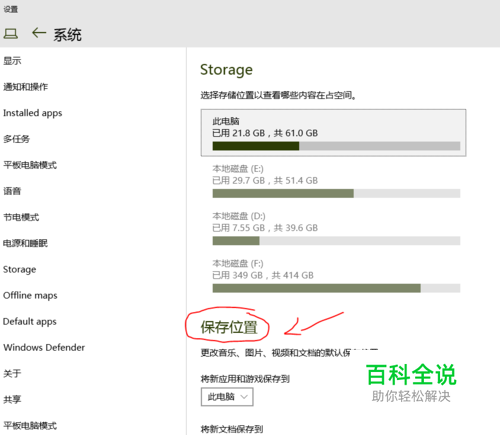500x435 pixels.
Task: Select the first 平板电脑模式 sidebar item
Action: (30, 165)
